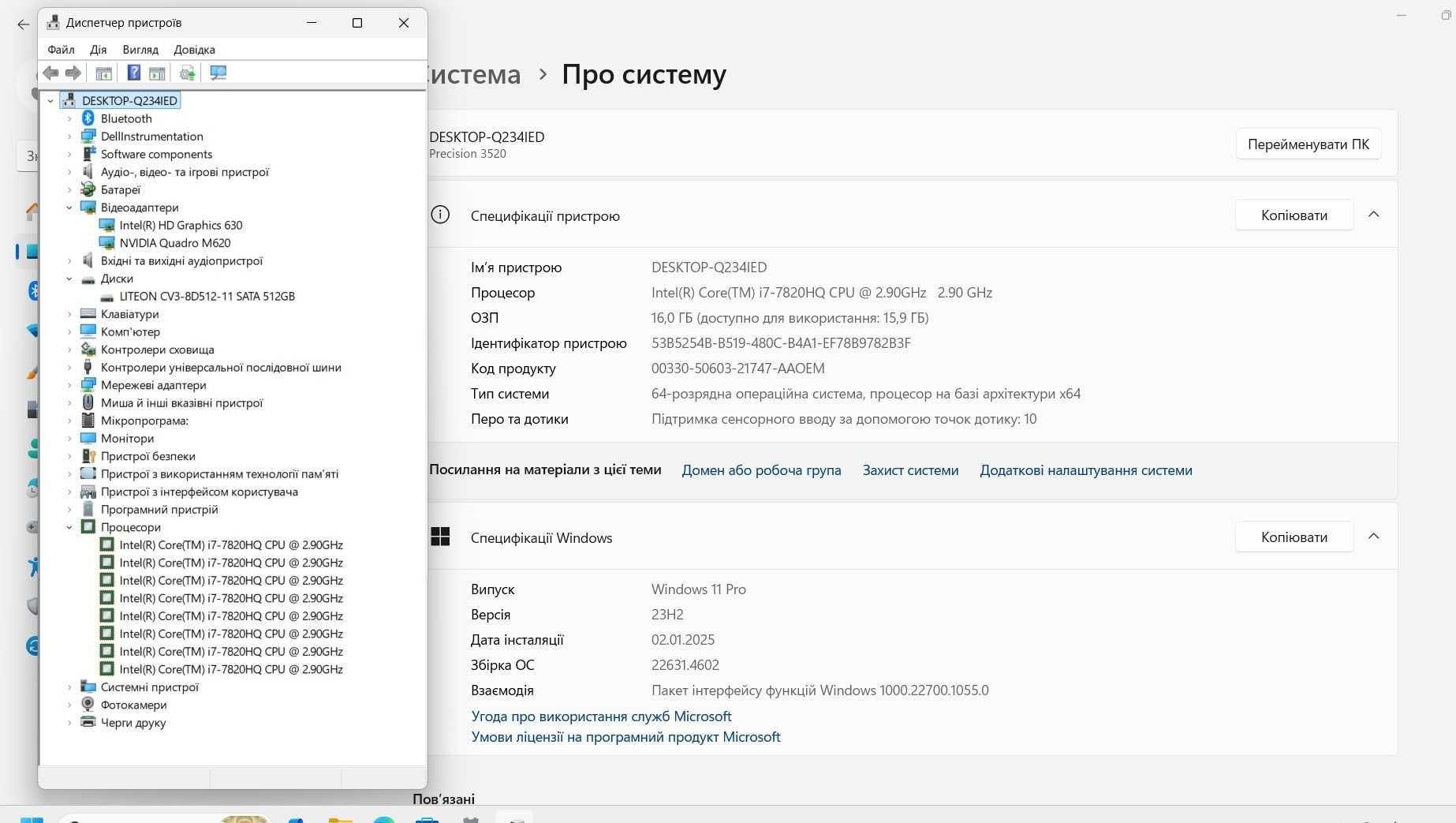This screenshot has width=1456, height=823.
Task: Click the Пристрої безпеки security icon
Action: [x=88, y=456]
